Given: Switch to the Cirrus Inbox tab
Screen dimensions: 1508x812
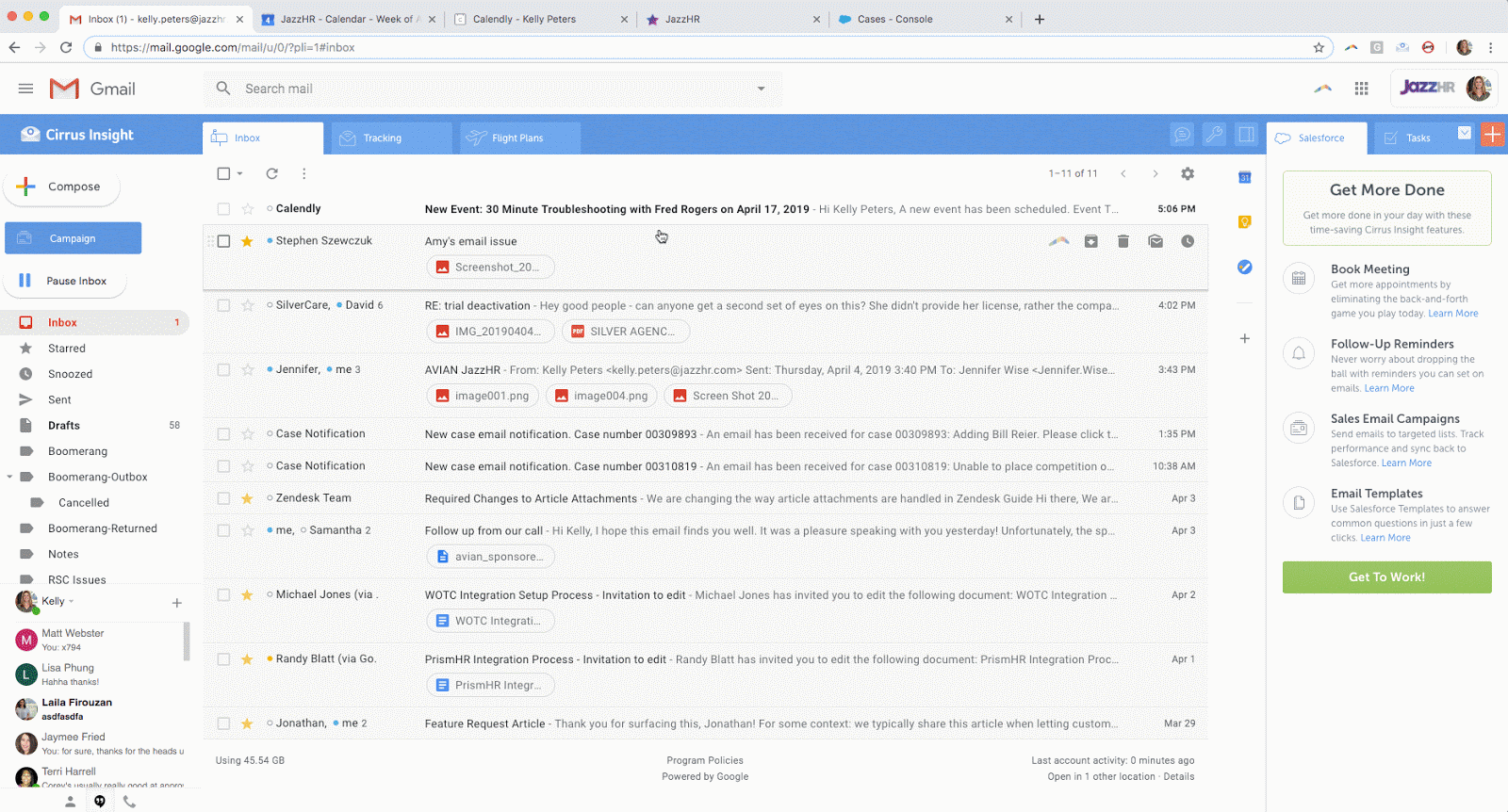Looking at the screenshot, I should tap(263, 138).
